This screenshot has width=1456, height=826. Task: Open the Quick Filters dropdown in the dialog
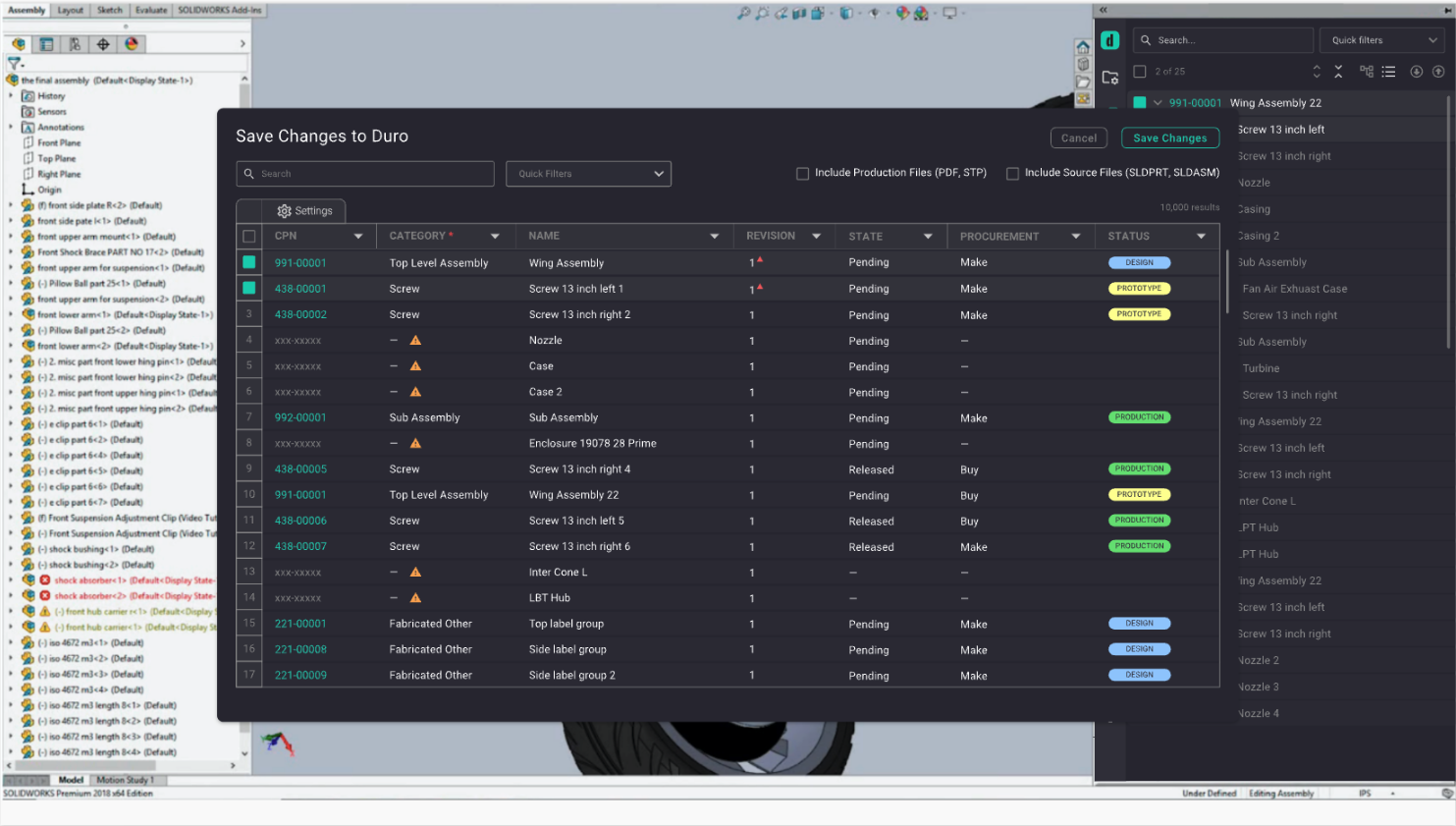tap(588, 174)
